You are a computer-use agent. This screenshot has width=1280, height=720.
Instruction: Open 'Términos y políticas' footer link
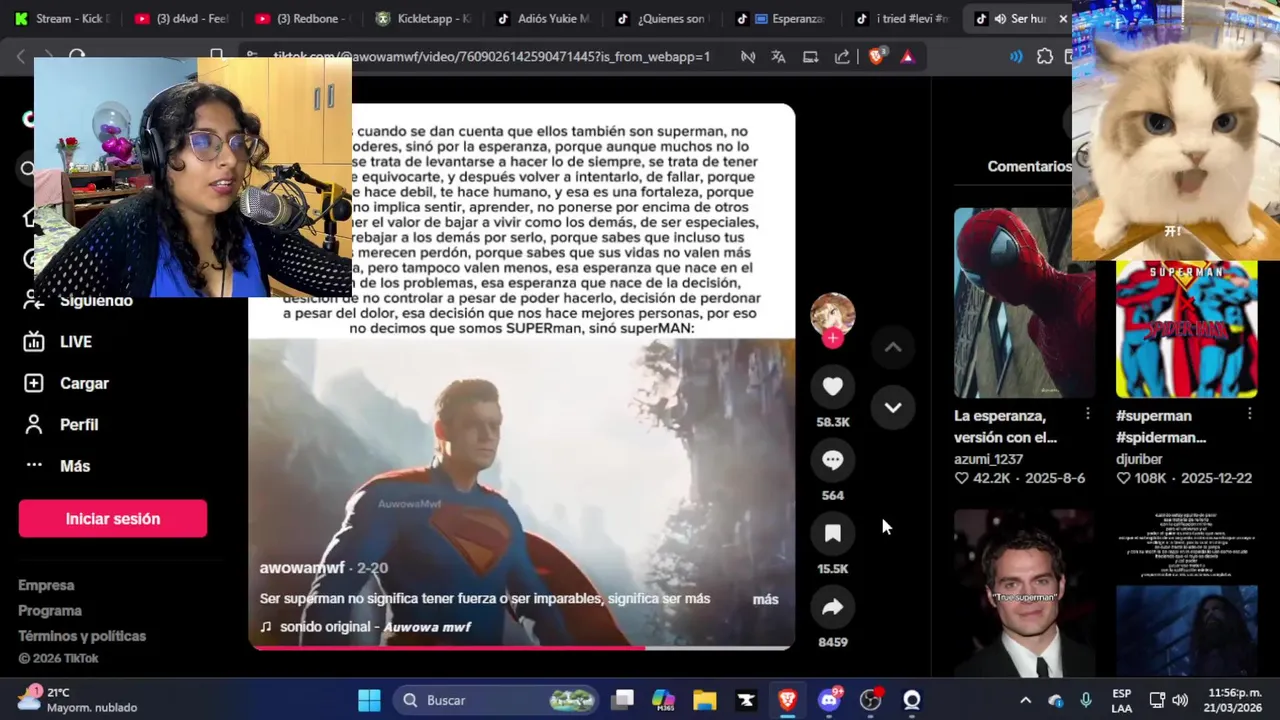pos(82,636)
